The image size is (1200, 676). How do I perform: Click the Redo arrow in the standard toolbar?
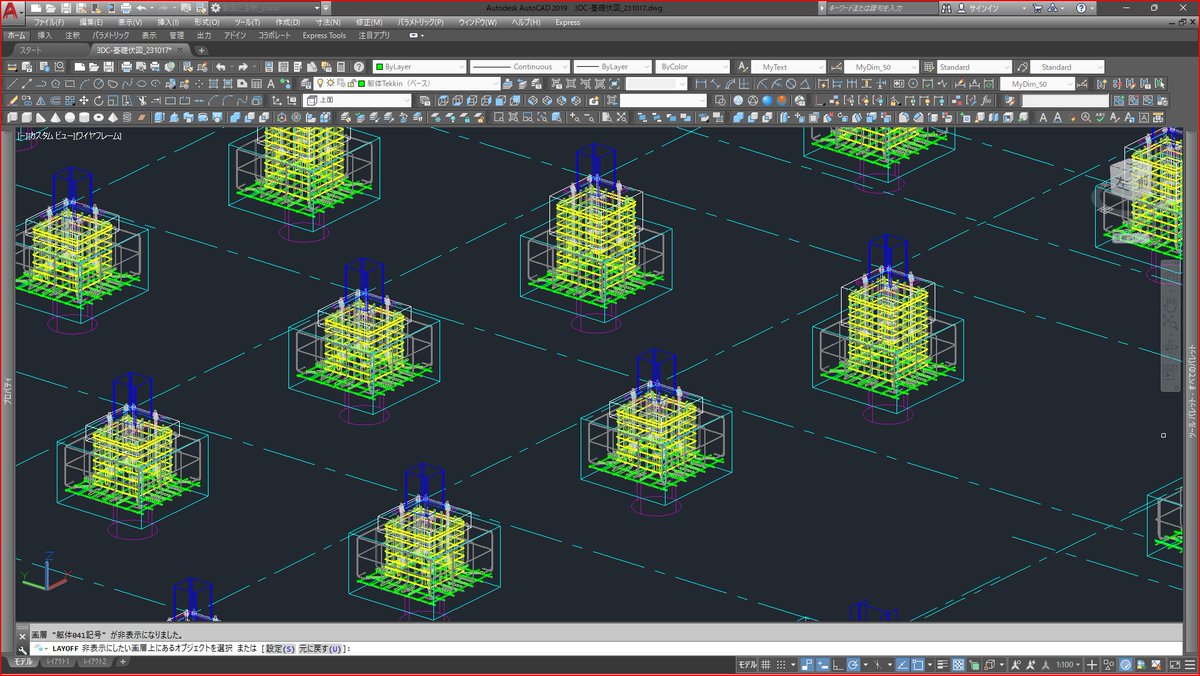(x=243, y=67)
